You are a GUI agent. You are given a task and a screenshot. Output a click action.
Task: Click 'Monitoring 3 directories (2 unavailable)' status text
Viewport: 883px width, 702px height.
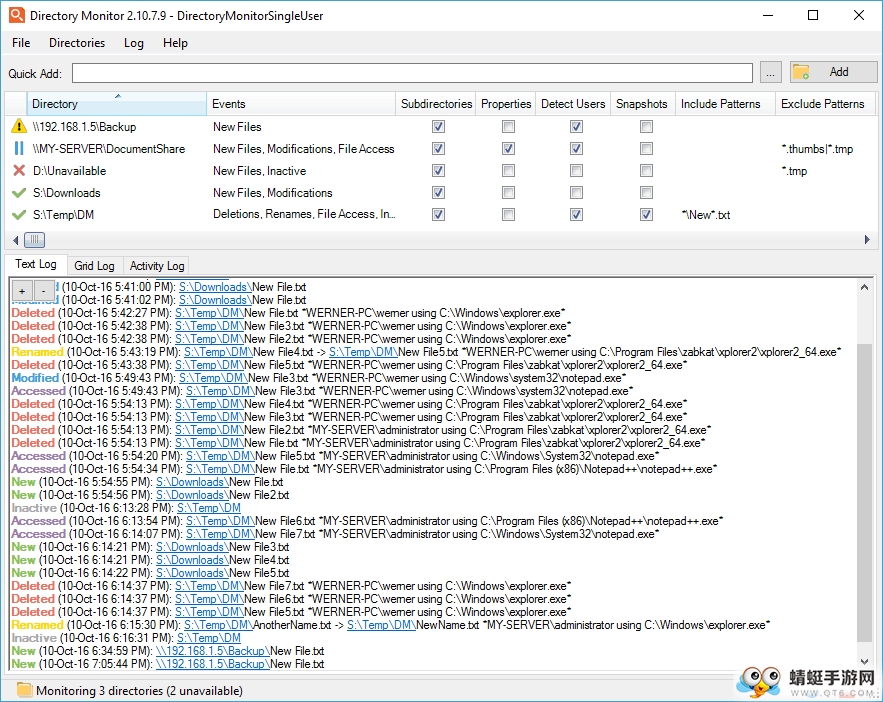click(x=139, y=691)
